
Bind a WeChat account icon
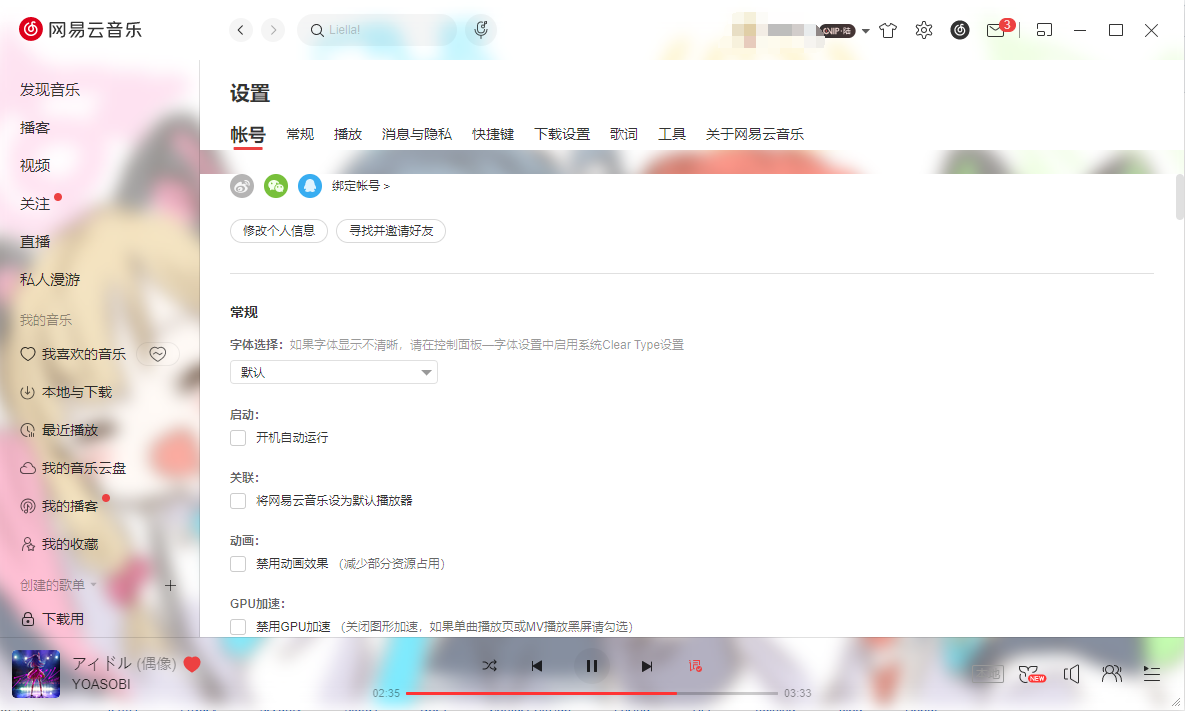275,185
